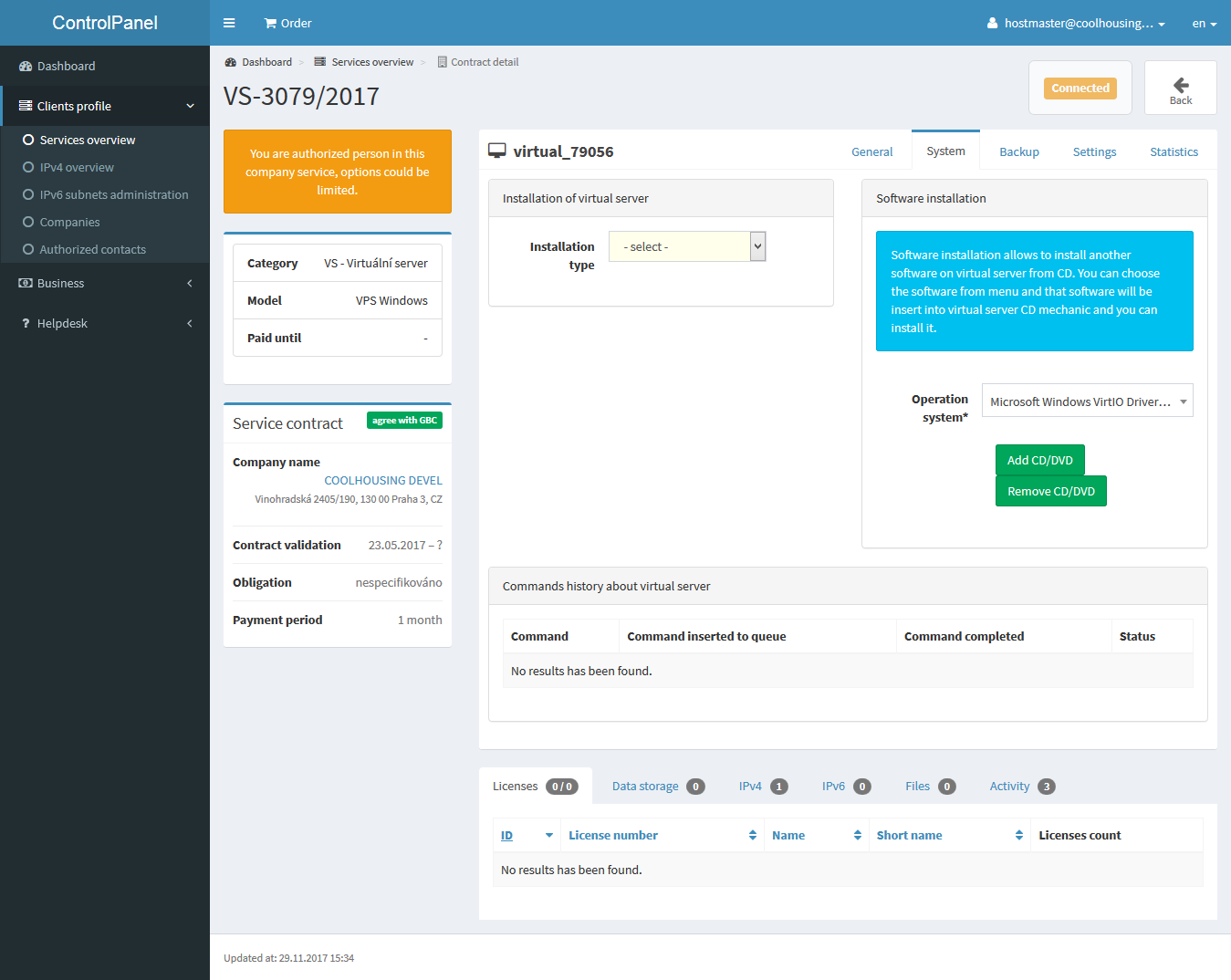Image resolution: width=1231 pixels, height=980 pixels.
Task: Open the Data storage tab
Action: click(x=658, y=786)
